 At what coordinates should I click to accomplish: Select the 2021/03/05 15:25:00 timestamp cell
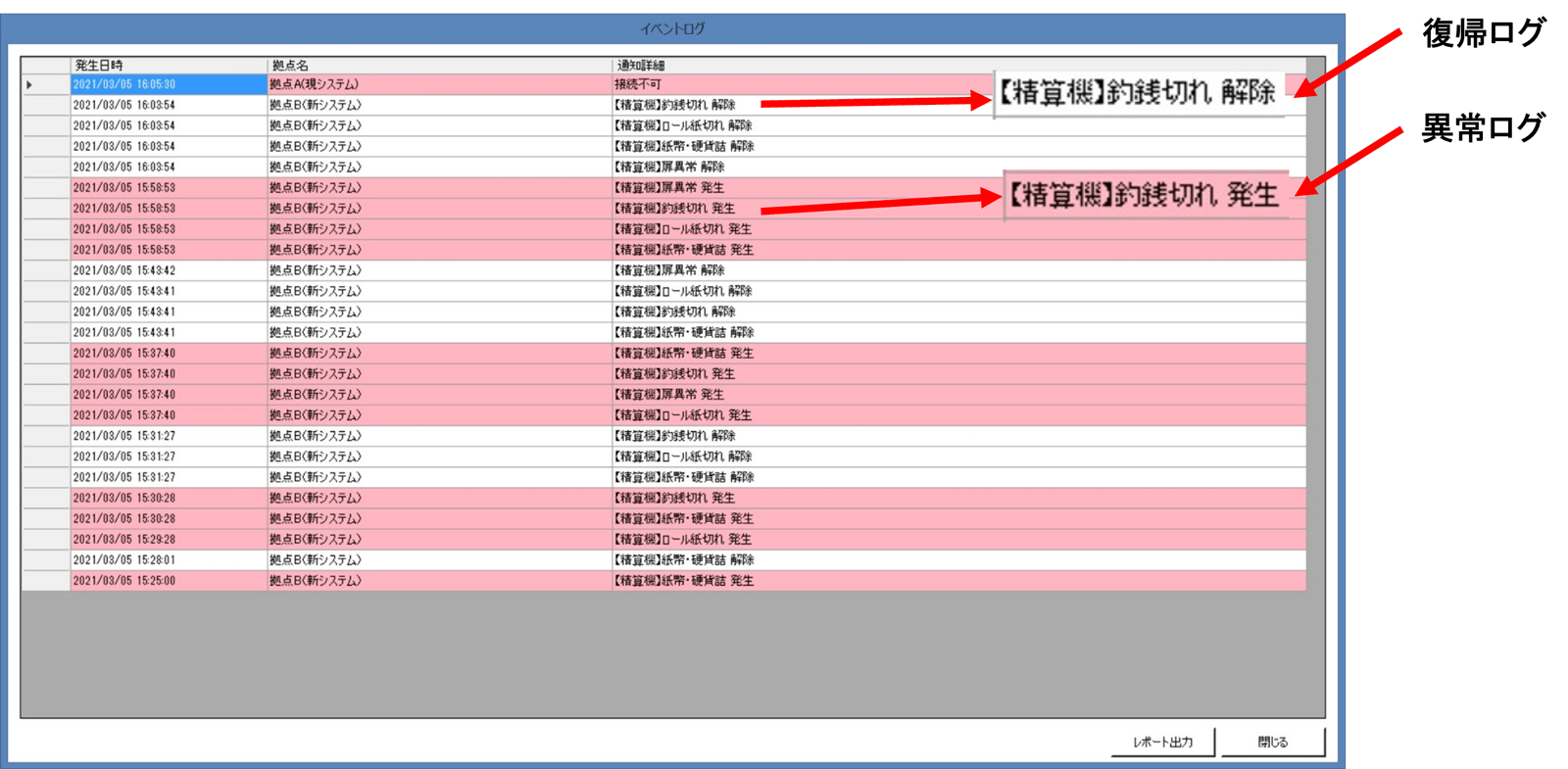pos(169,581)
